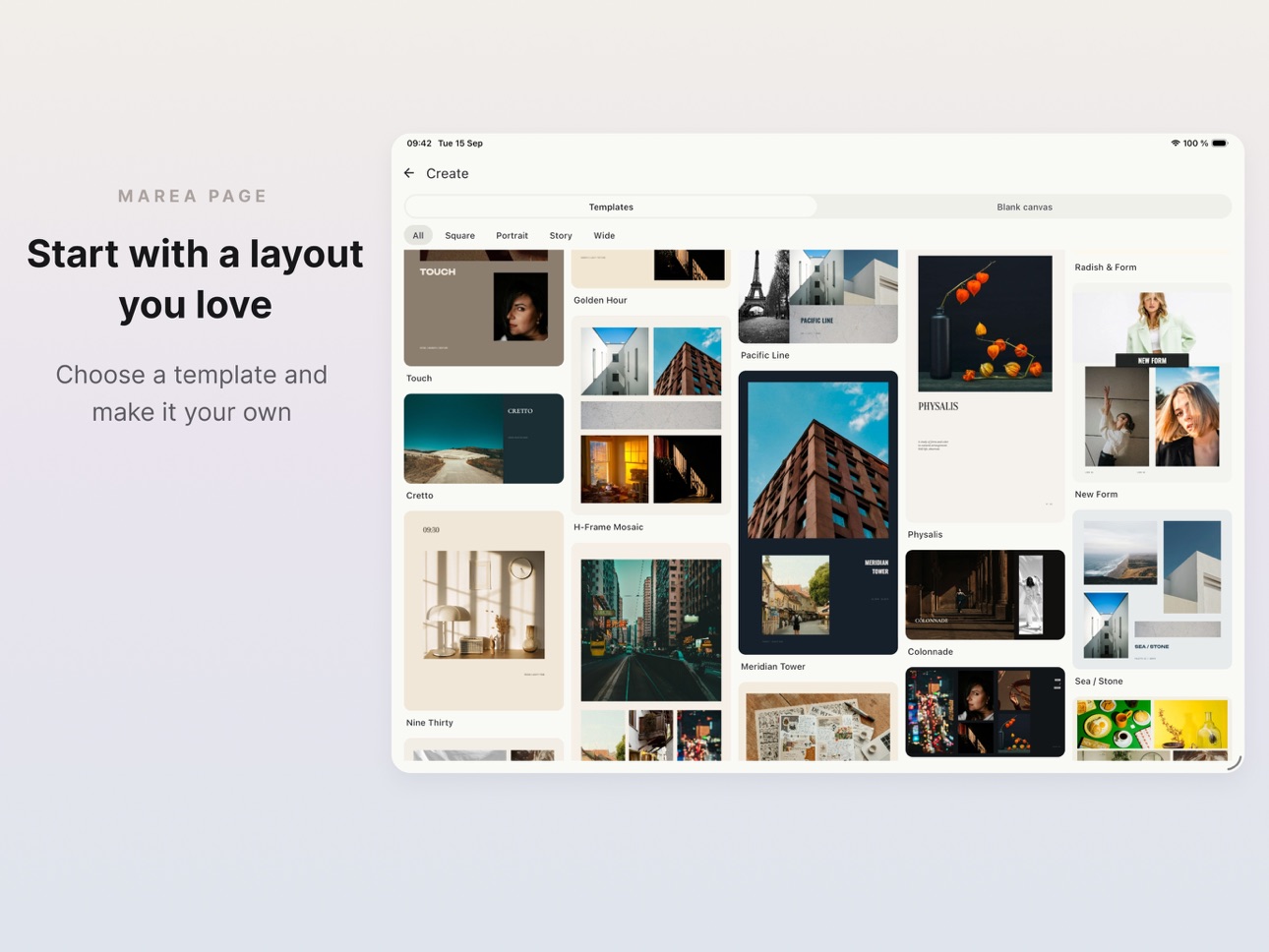Click the Physalis caption text
The width and height of the screenshot is (1269, 952).
pyautogui.click(x=925, y=535)
